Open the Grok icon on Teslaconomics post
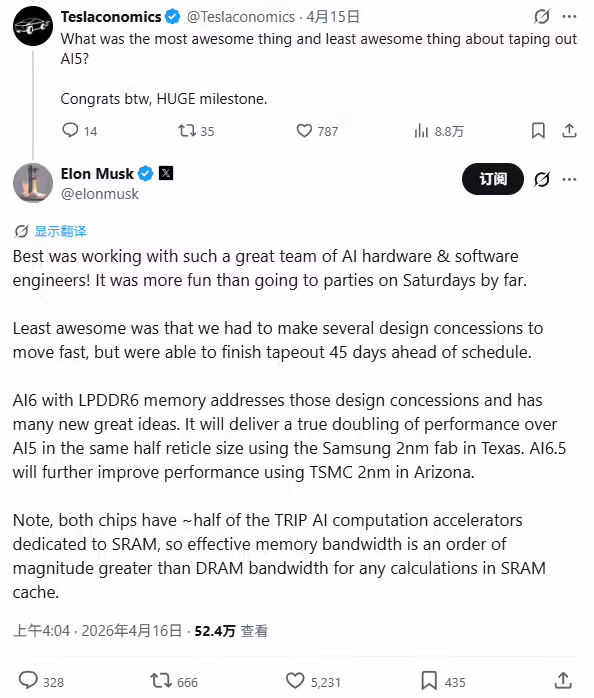 pyautogui.click(x=542, y=16)
